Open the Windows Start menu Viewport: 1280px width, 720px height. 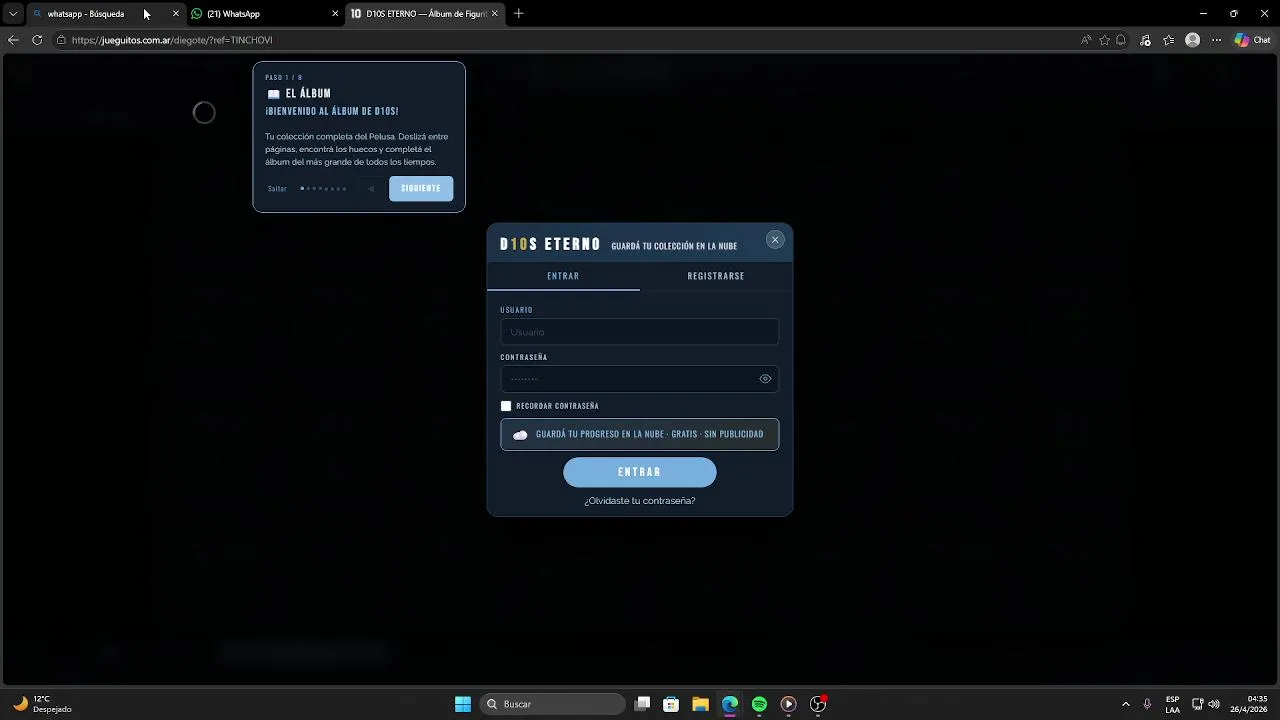[463, 704]
